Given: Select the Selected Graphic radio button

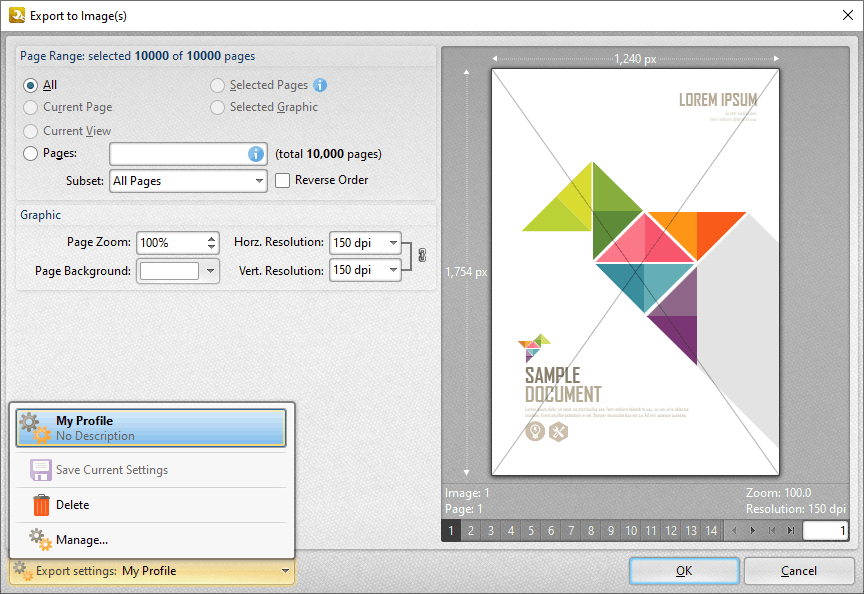Looking at the screenshot, I should [x=217, y=107].
